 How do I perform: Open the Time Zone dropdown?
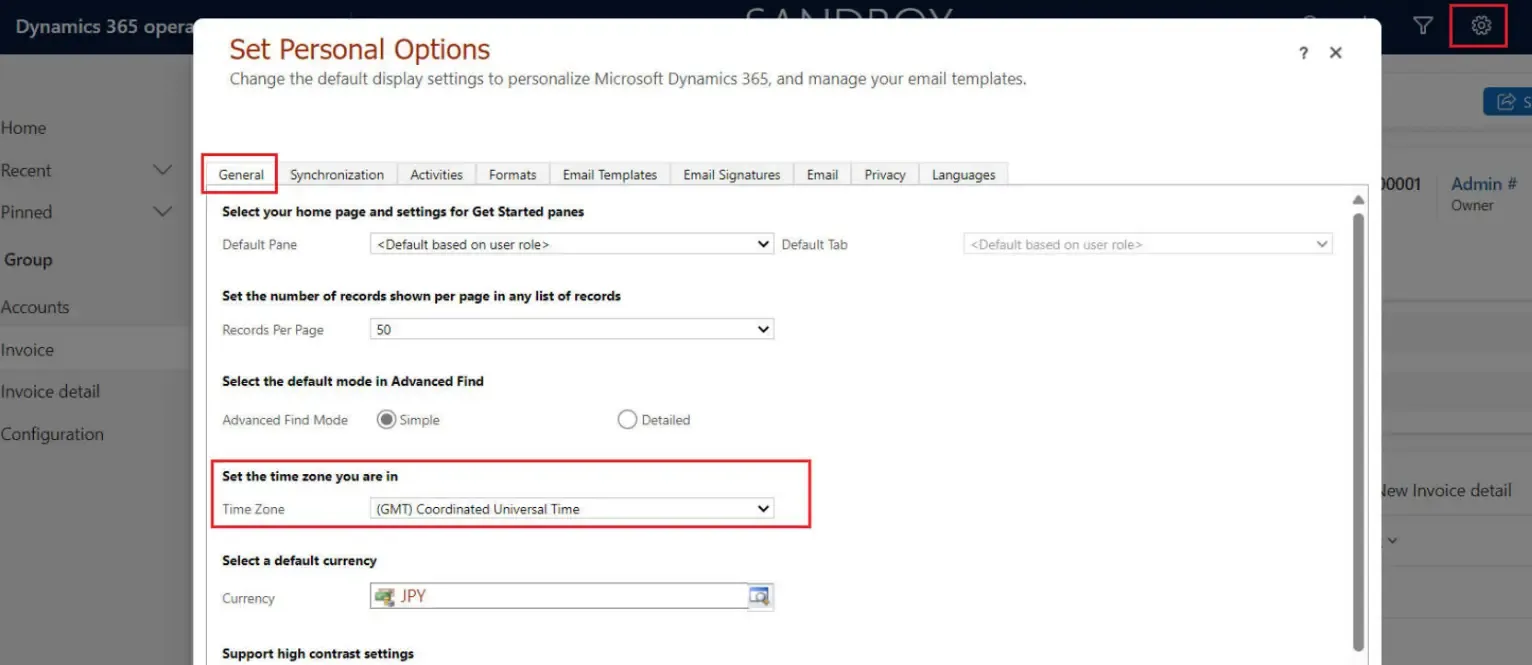[x=571, y=509]
